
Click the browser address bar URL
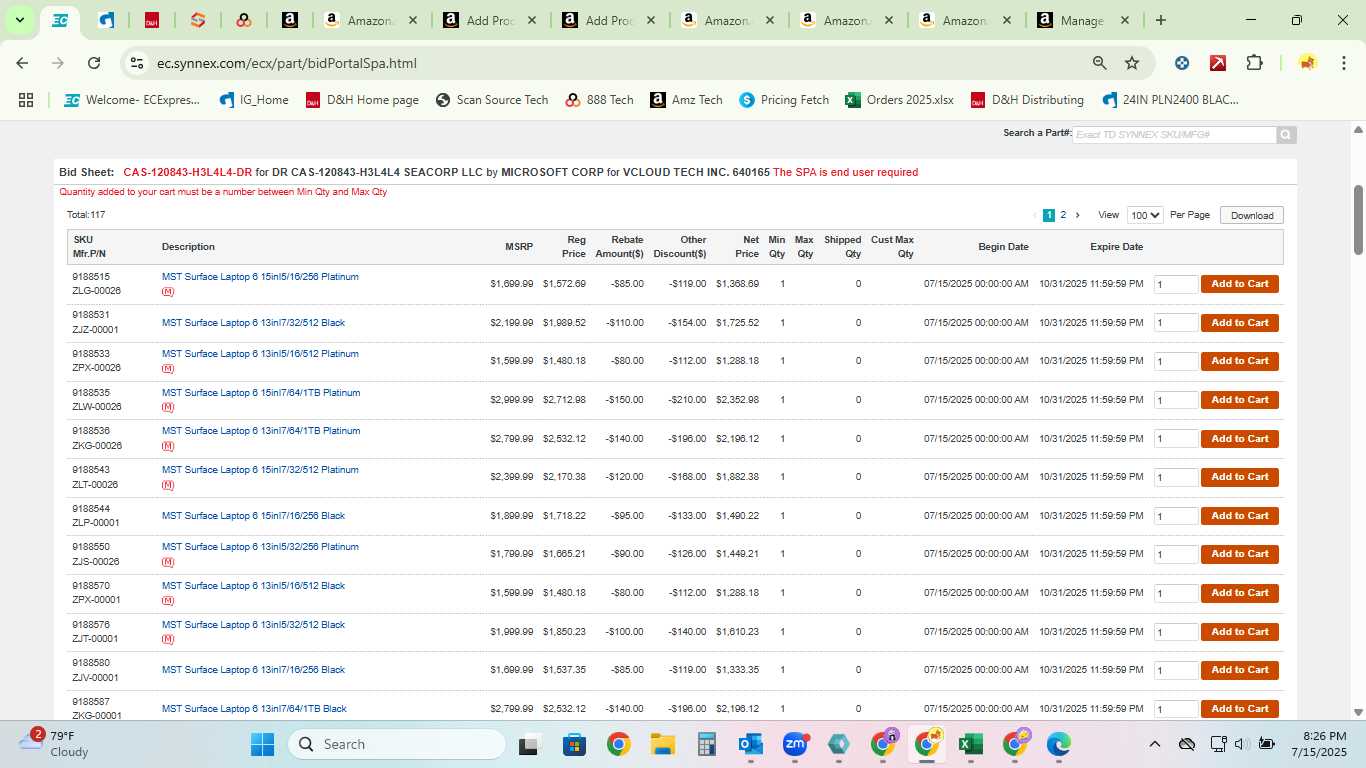pyautogui.click(x=287, y=63)
